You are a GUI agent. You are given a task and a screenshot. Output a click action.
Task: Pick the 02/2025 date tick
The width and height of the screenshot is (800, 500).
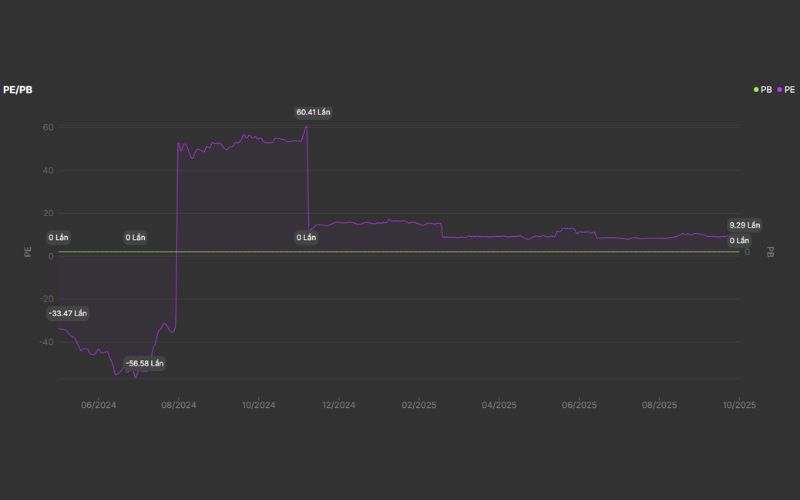pos(419,405)
